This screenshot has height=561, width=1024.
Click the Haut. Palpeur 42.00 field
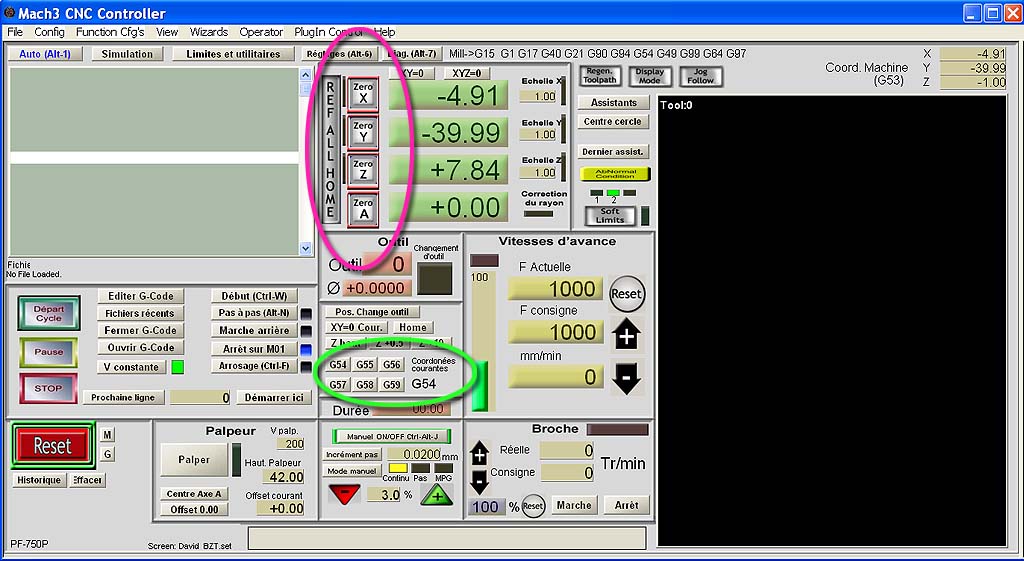tap(283, 477)
